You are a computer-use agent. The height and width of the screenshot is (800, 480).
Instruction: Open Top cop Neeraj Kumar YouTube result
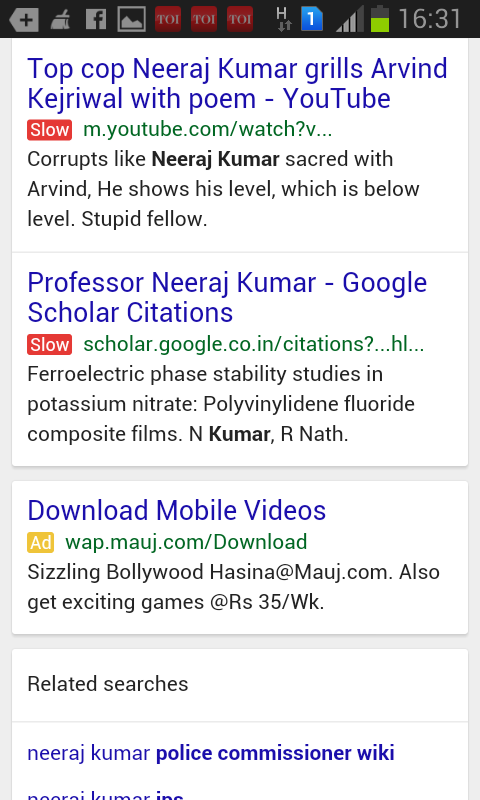click(237, 83)
